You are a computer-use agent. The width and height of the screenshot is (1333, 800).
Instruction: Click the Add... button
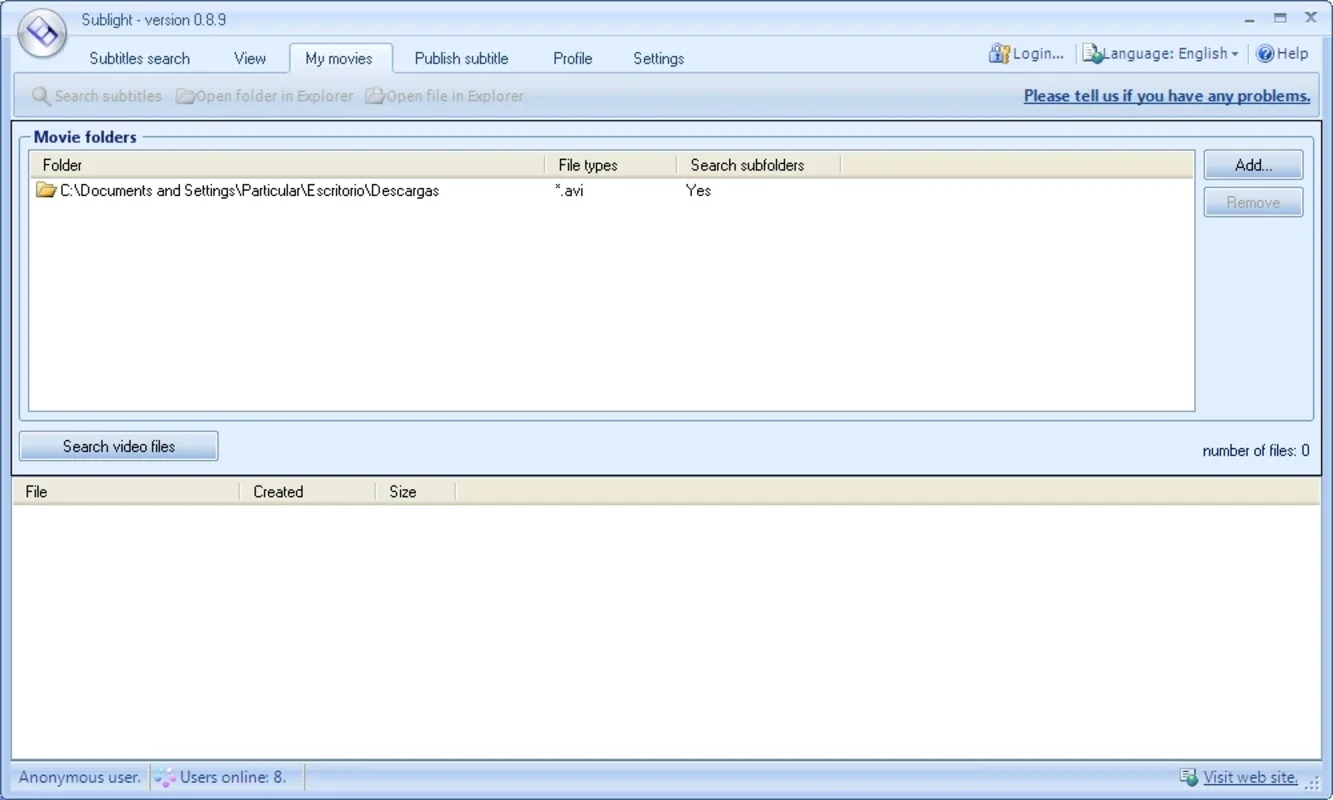click(x=1253, y=165)
